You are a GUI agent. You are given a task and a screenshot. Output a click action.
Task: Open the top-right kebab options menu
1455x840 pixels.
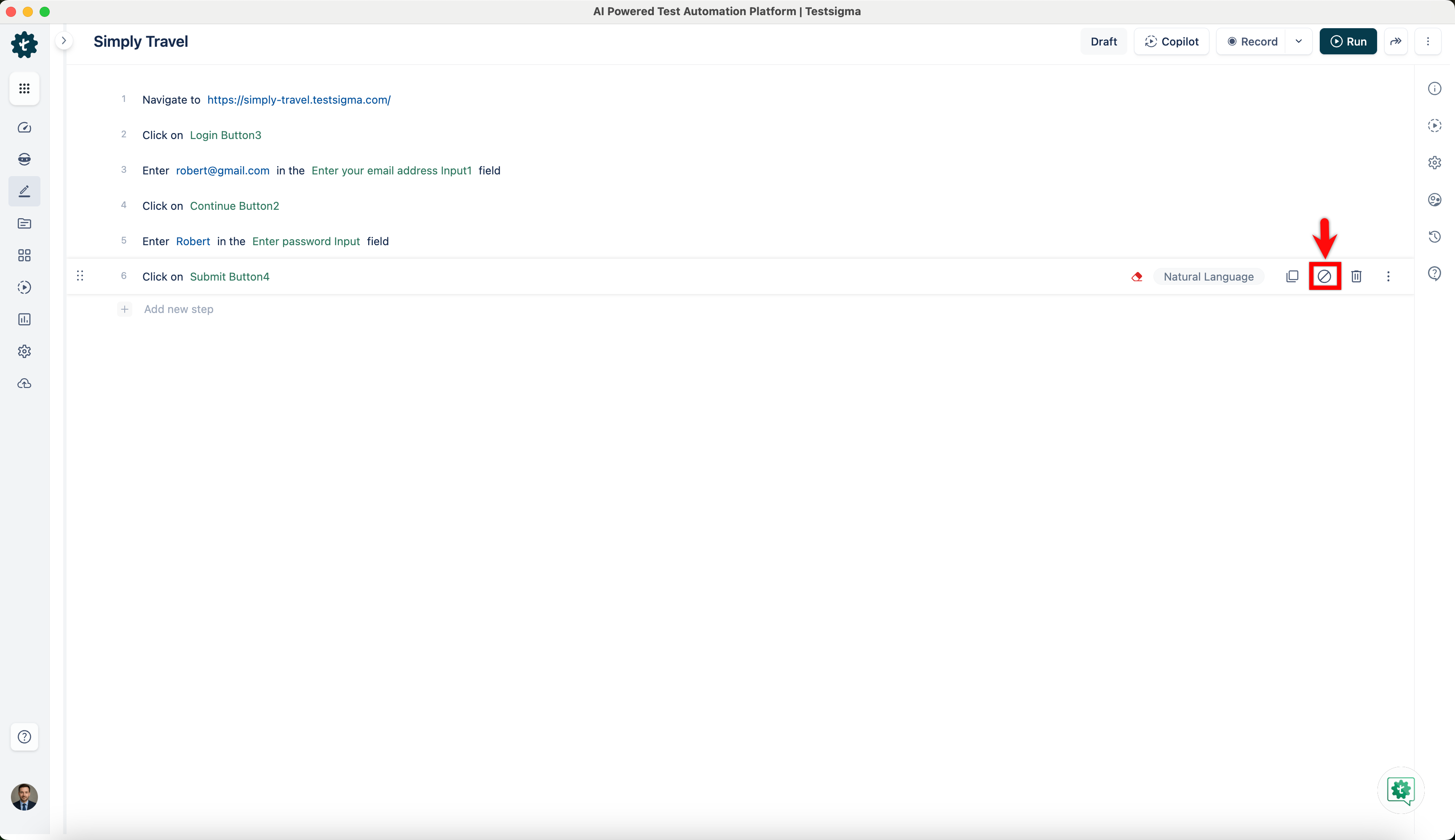[x=1428, y=42]
